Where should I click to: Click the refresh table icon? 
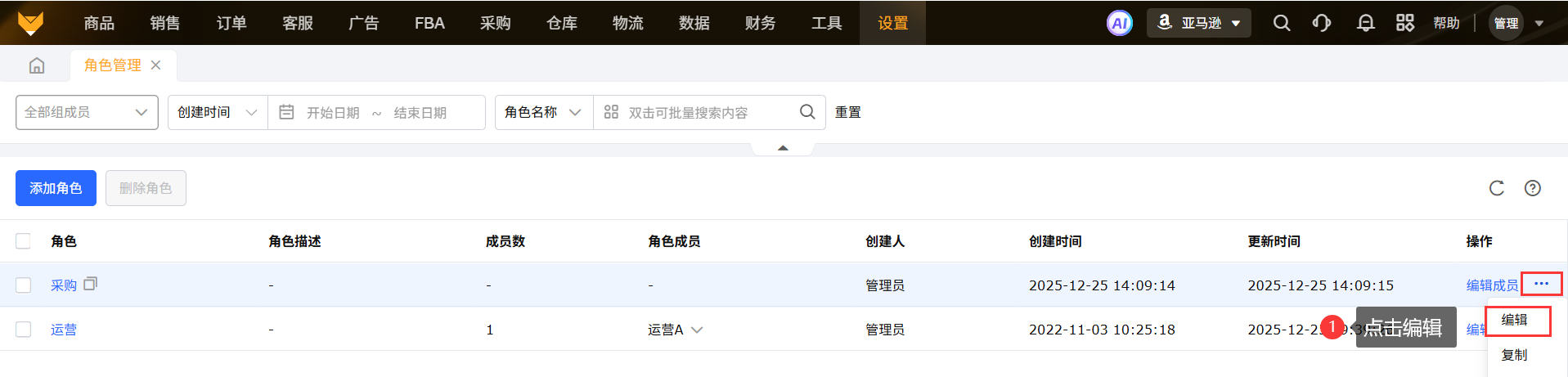[1496, 188]
